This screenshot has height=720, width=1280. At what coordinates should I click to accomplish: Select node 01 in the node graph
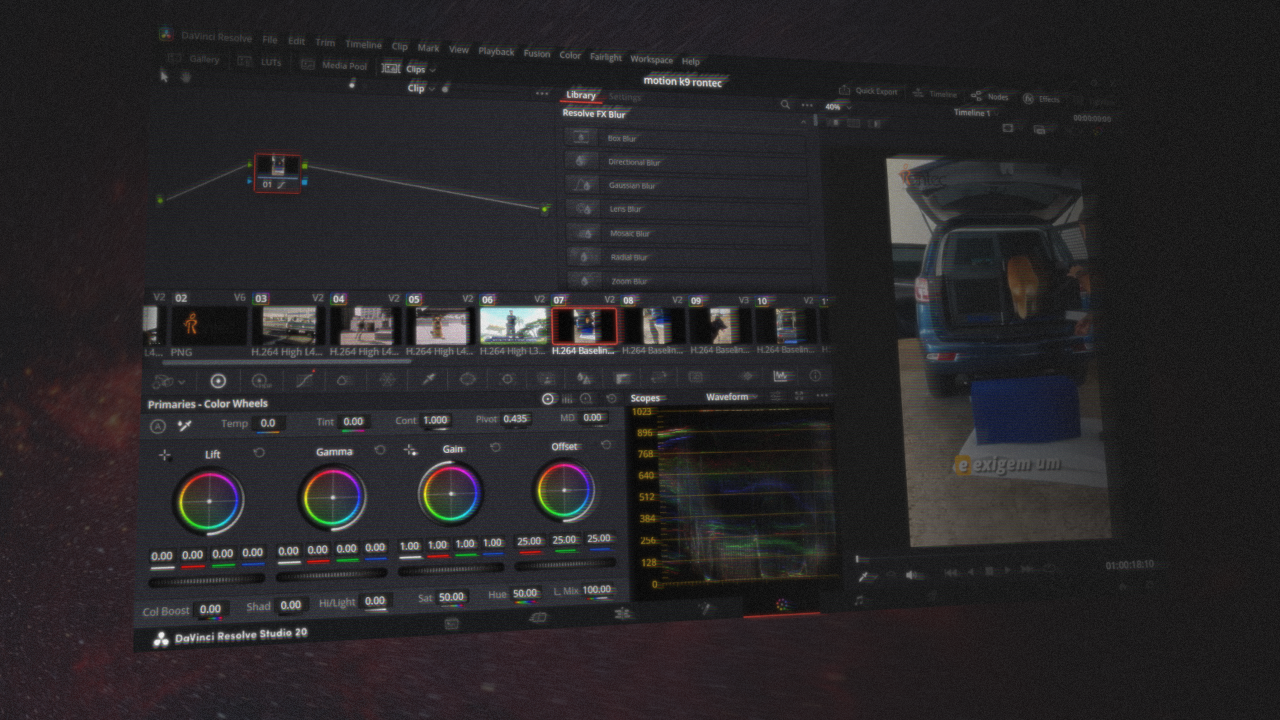pyautogui.click(x=277, y=172)
